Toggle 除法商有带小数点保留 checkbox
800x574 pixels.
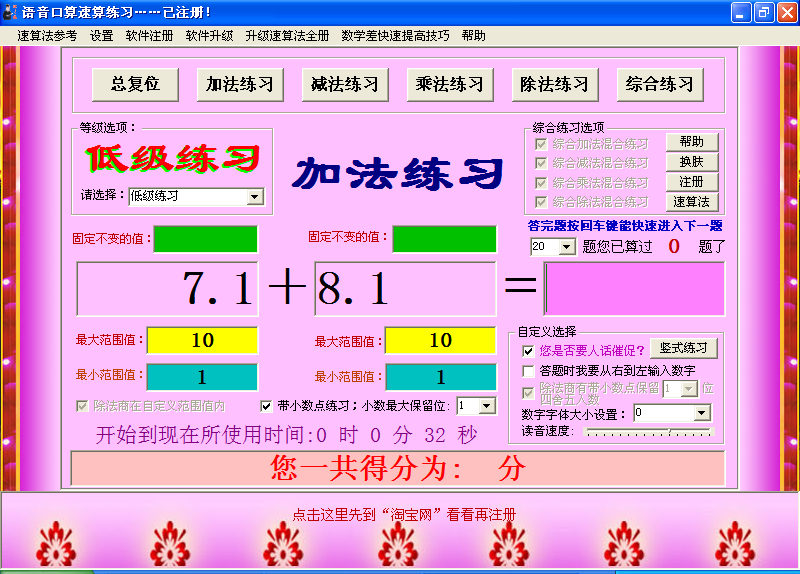(x=528, y=393)
